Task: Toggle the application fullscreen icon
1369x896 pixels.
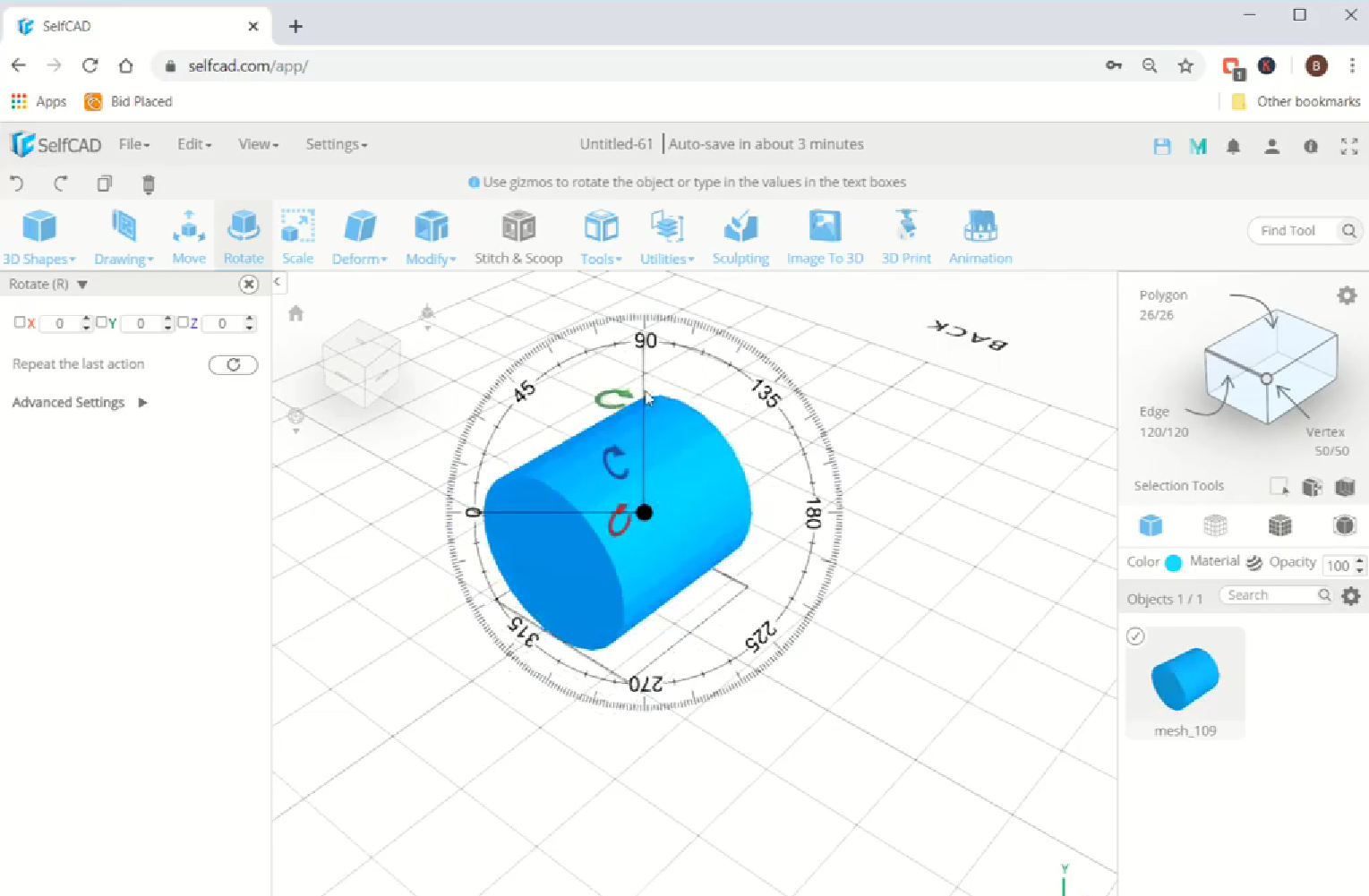Action: pos(1349,146)
